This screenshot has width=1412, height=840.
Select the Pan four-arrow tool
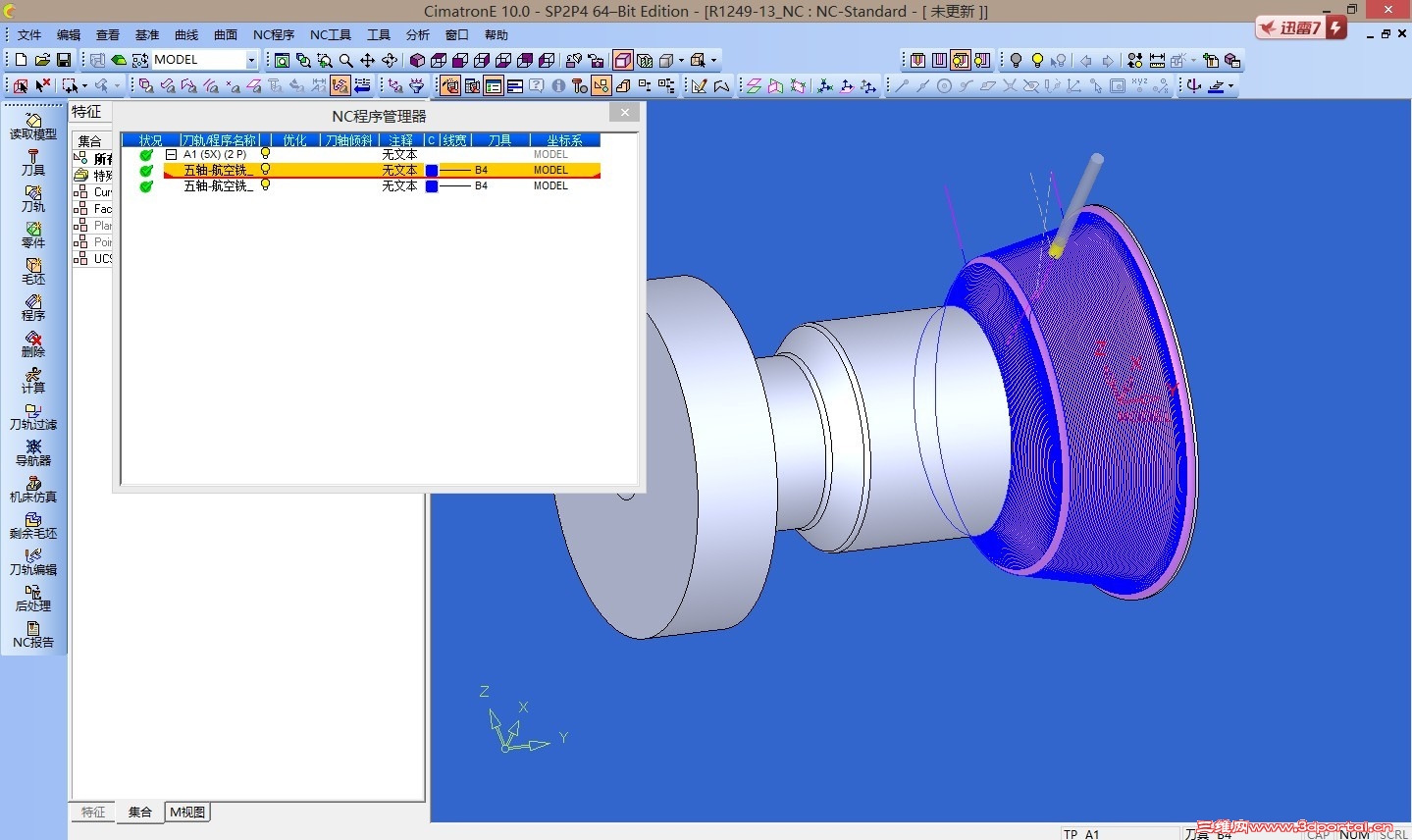click(368, 60)
